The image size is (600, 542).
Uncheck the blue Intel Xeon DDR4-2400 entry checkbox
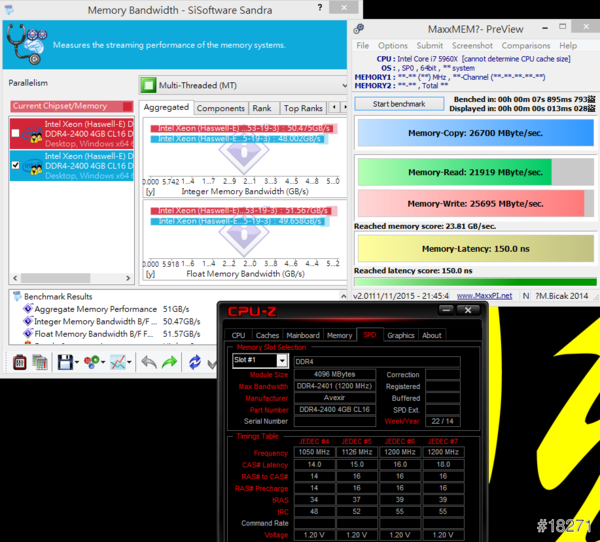(x=15, y=165)
